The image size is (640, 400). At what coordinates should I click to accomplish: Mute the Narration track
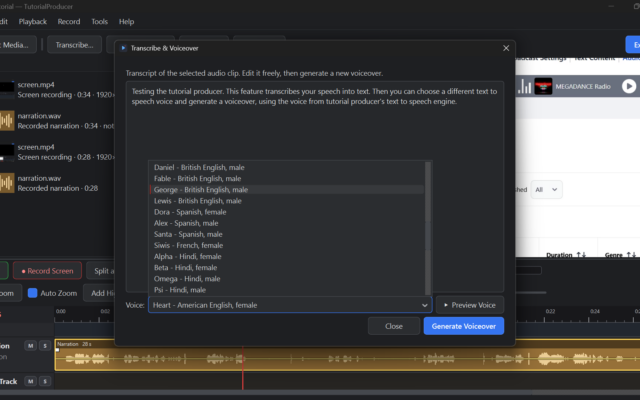click(x=30, y=346)
